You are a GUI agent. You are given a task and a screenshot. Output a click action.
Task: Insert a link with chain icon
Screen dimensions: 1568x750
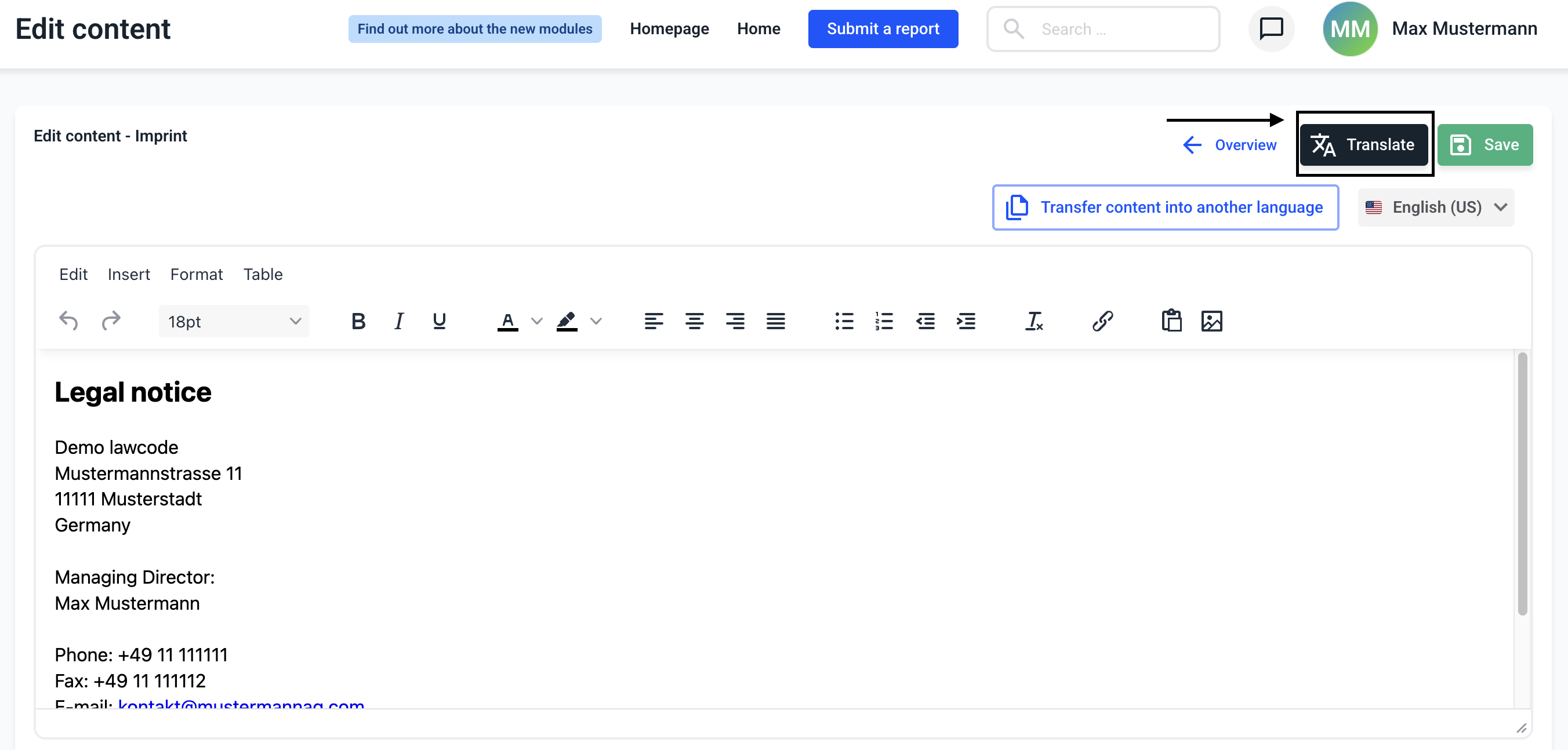[x=1102, y=321]
